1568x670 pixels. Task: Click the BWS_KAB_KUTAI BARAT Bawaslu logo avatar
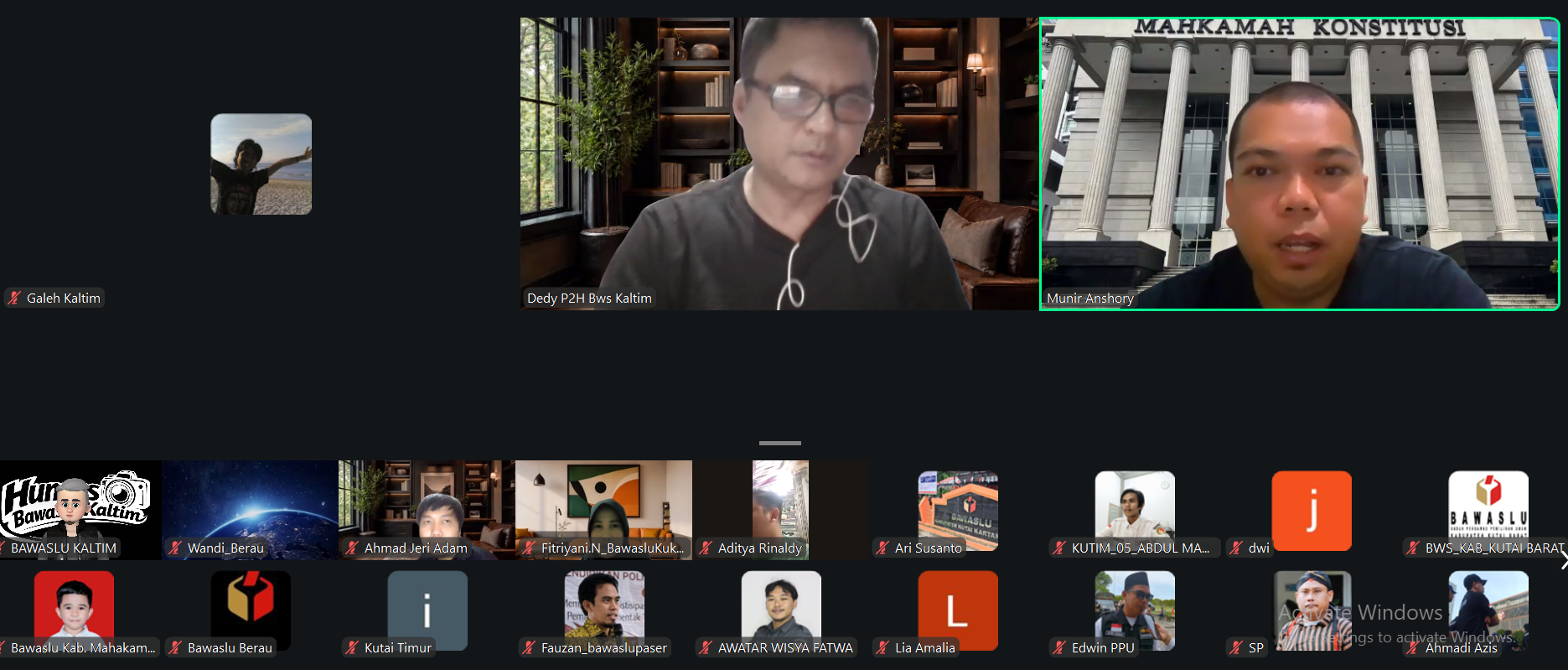(x=1488, y=511)
